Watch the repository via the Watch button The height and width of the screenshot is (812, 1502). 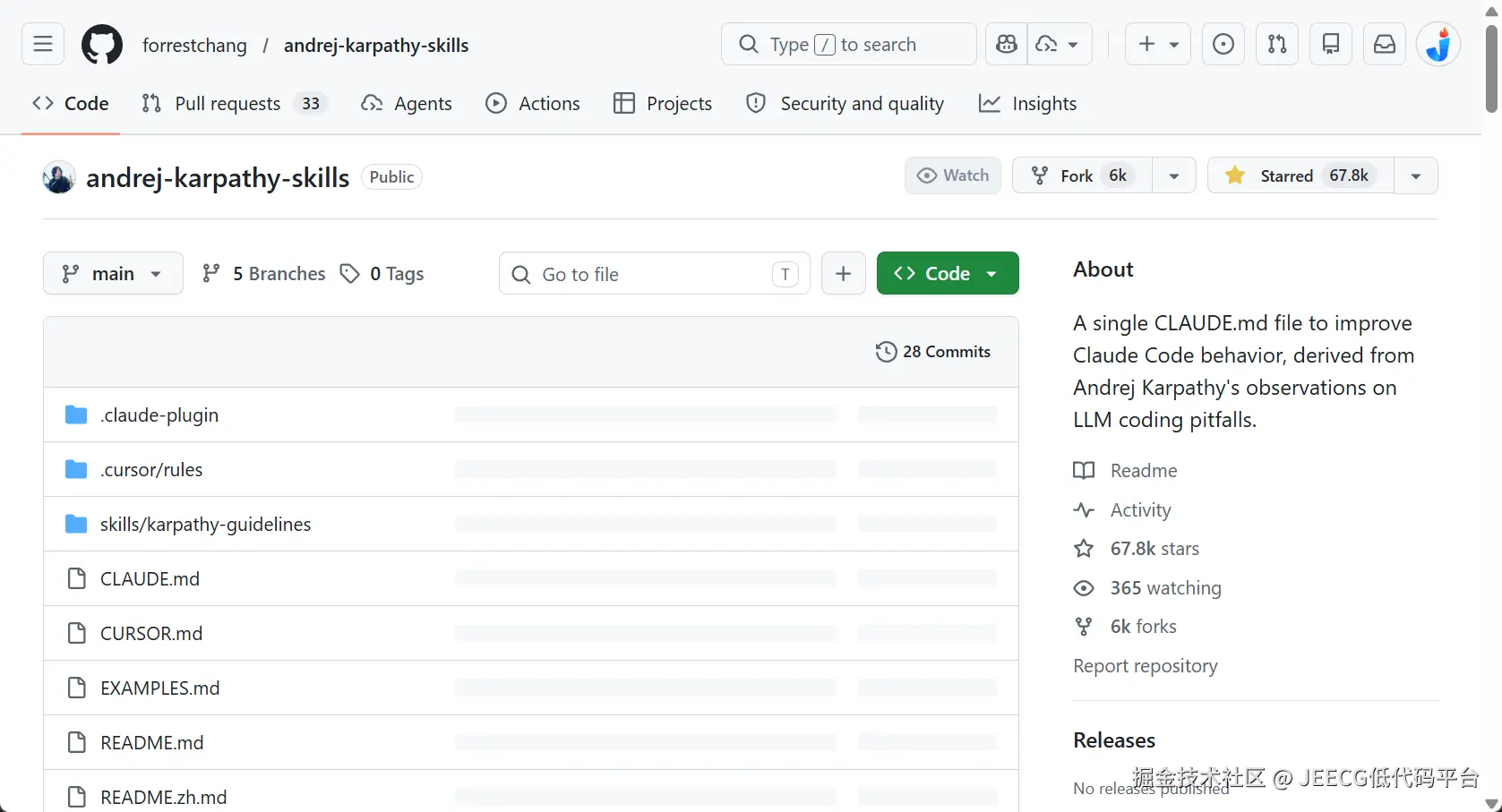952,175
